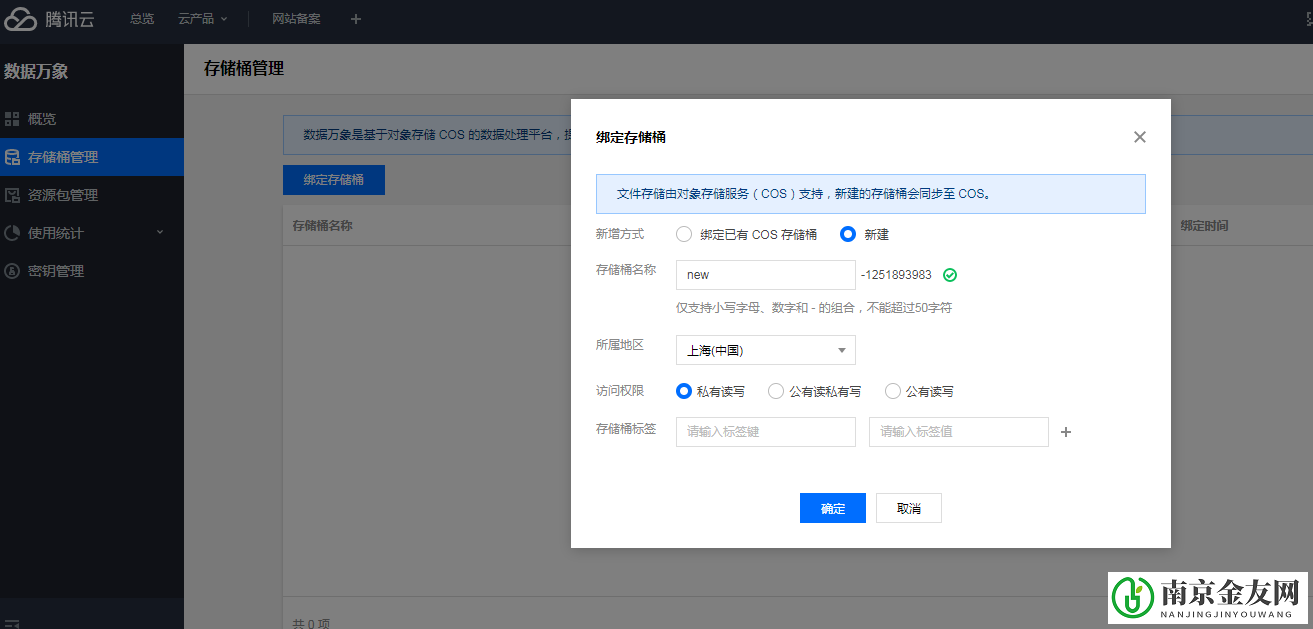Expand the 使用统计 sidebar section
Screen dimensions: 1313x629
click(x=158, y=232)
